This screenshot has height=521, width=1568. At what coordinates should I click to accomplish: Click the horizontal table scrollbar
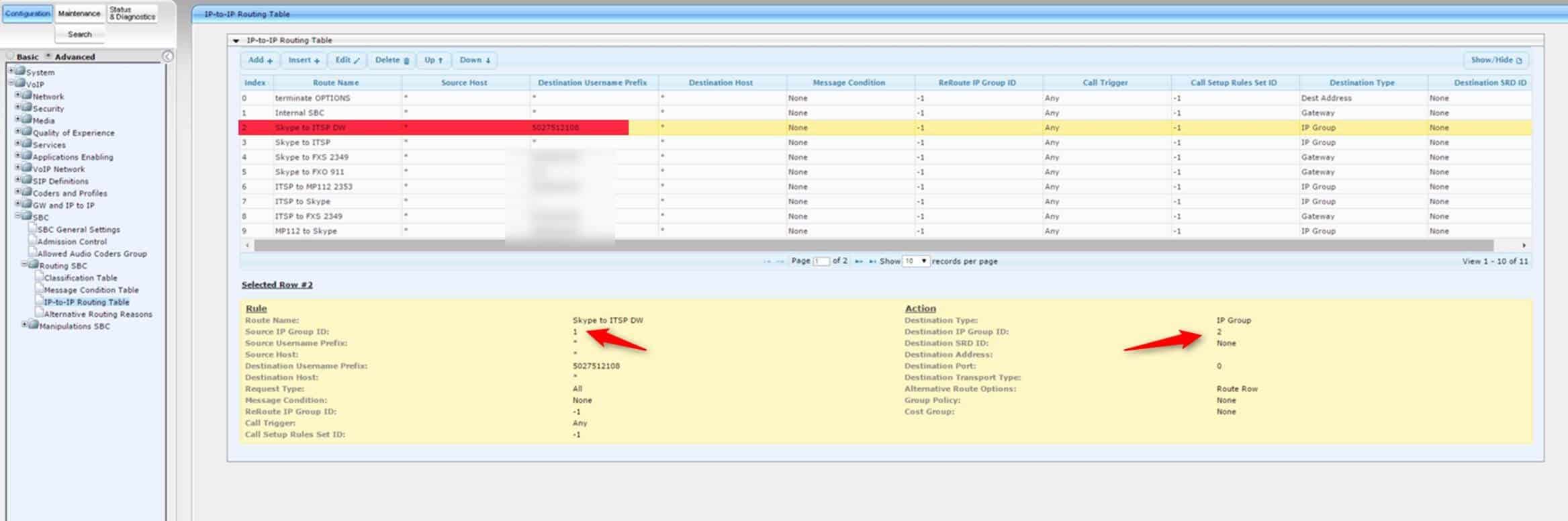point(873,246)
